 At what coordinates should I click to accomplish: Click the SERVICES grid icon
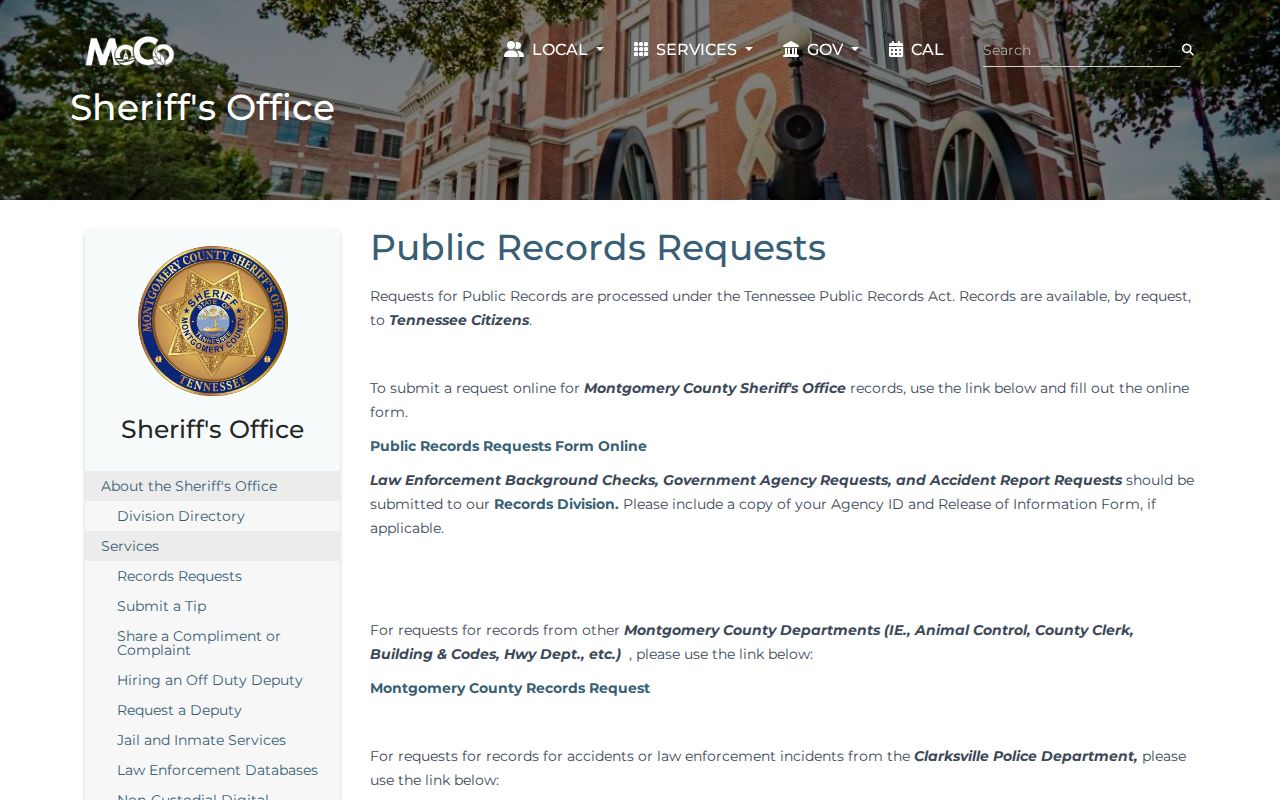(x=641, y=49)
